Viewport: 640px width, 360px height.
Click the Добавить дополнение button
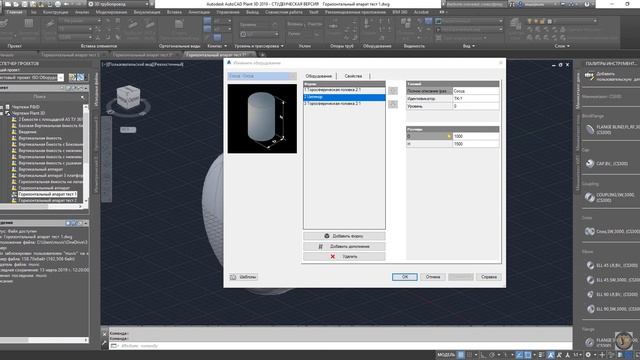tap(344, 246)
